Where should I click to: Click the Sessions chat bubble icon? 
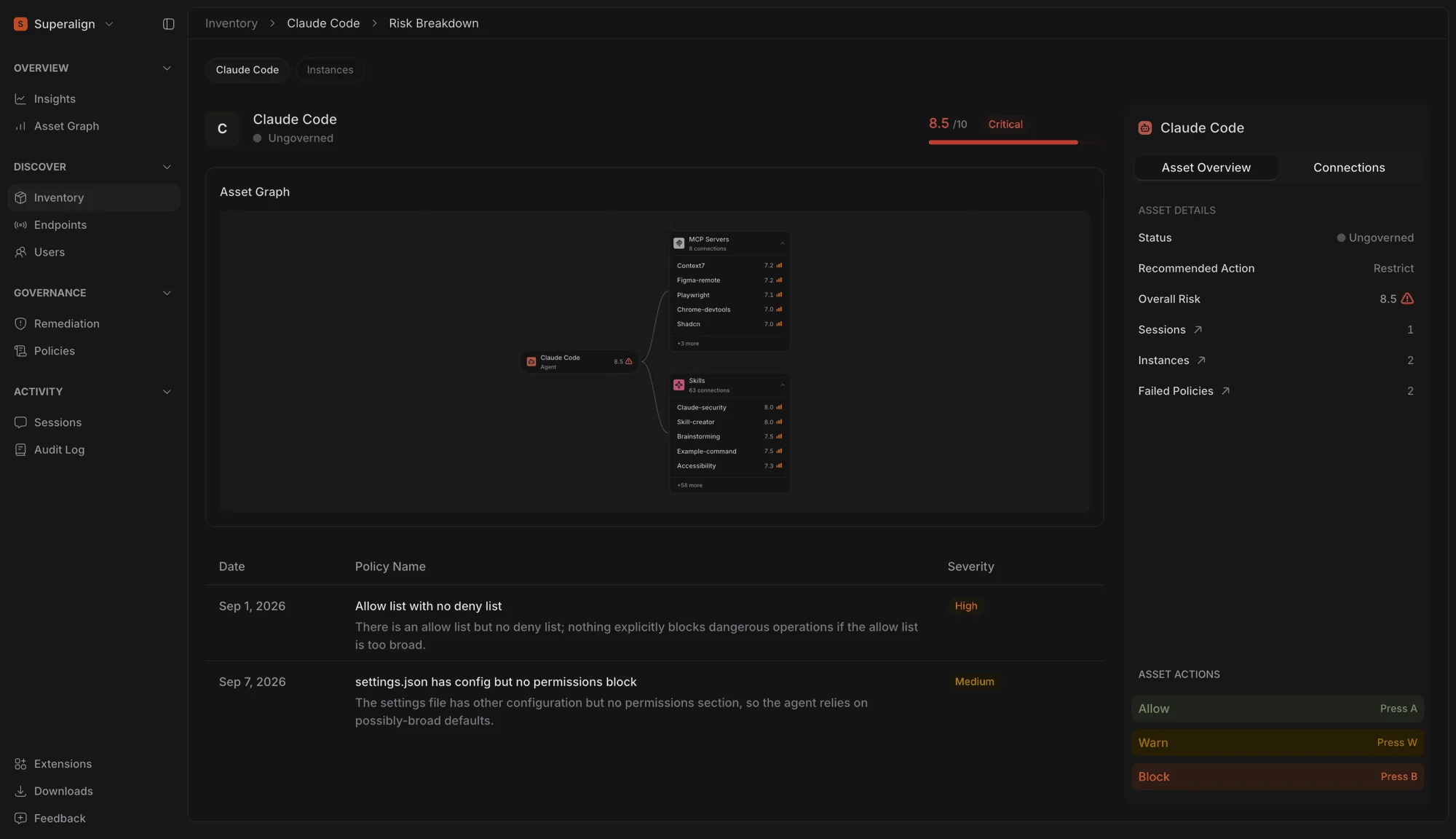pyautogui.click(x=20, y=422)
